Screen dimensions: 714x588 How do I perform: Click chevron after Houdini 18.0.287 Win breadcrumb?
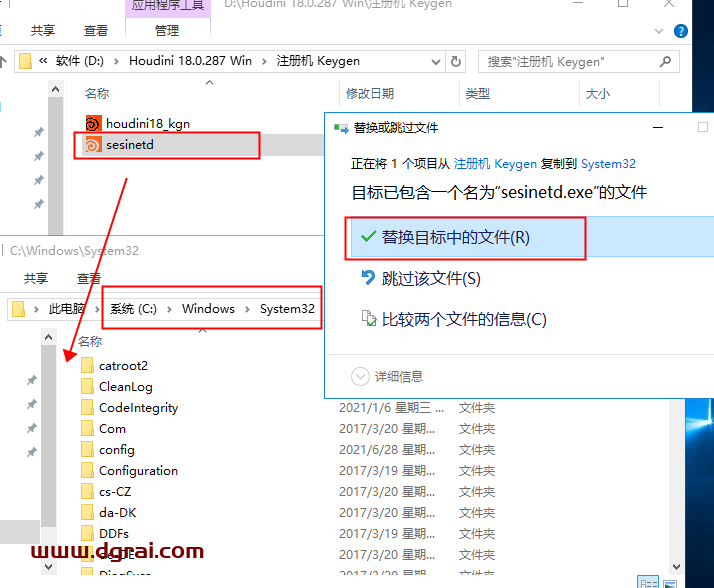(x=264, y=61)
